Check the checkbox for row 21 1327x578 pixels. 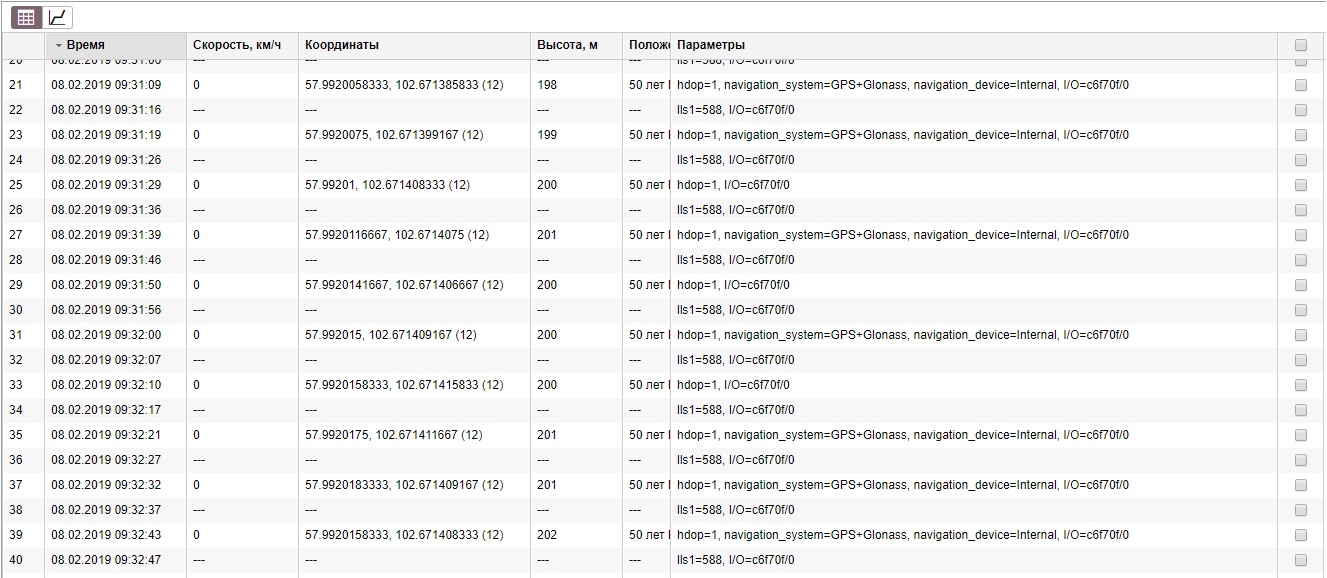pyautogui.click(x=1301, y=85)
